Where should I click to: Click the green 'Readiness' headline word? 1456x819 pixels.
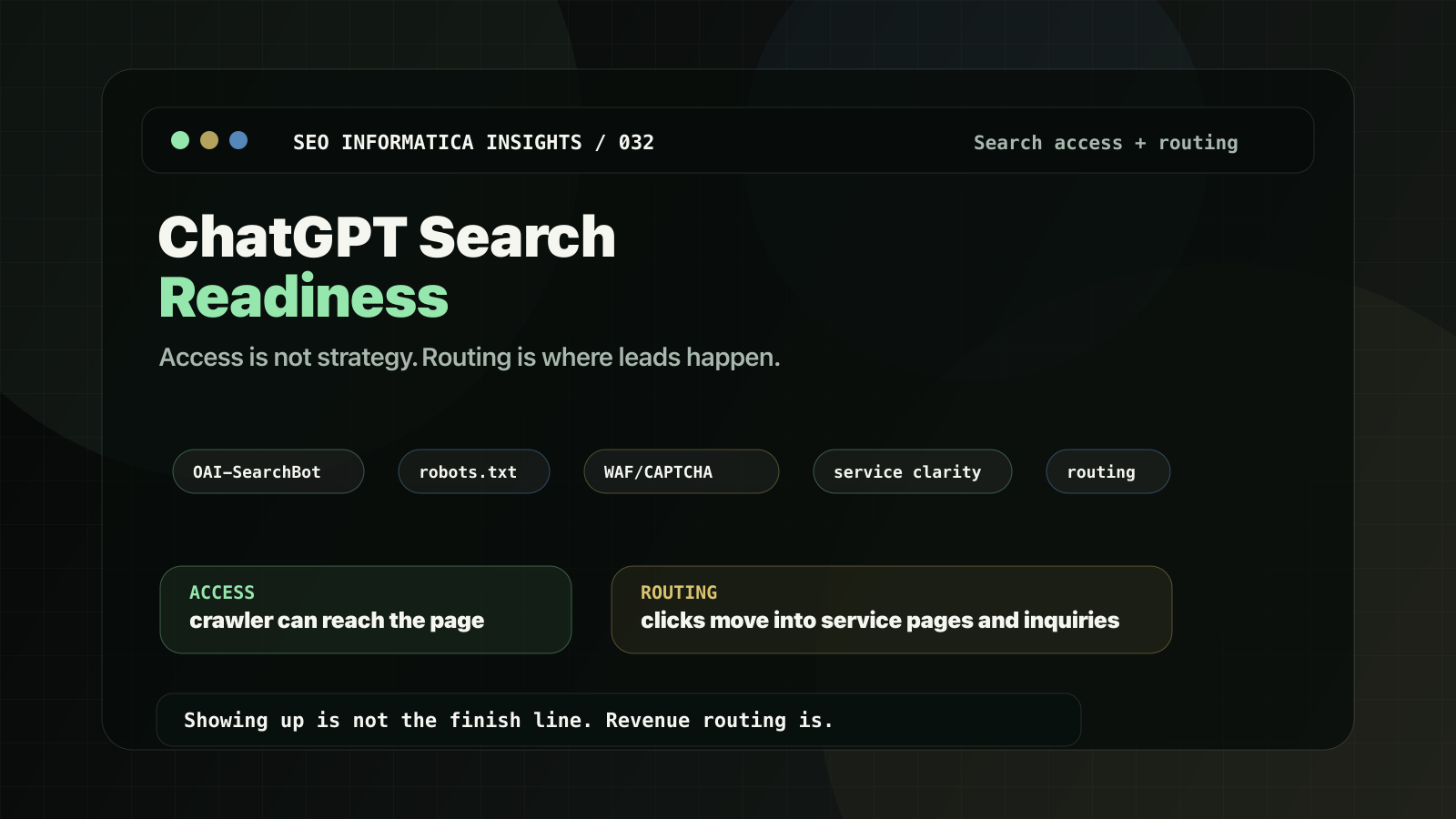coord(304,298)
